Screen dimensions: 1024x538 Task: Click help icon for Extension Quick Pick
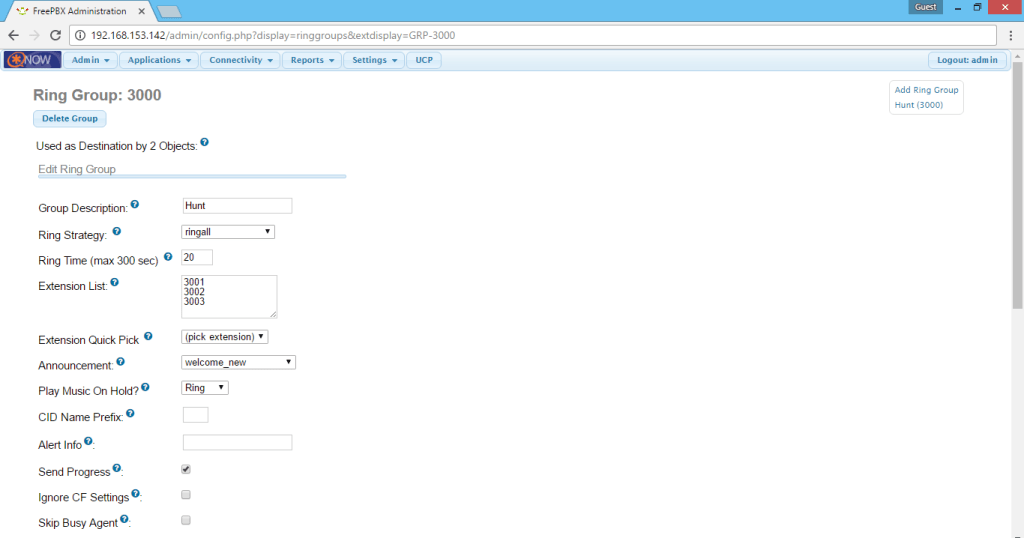[148, 336]
